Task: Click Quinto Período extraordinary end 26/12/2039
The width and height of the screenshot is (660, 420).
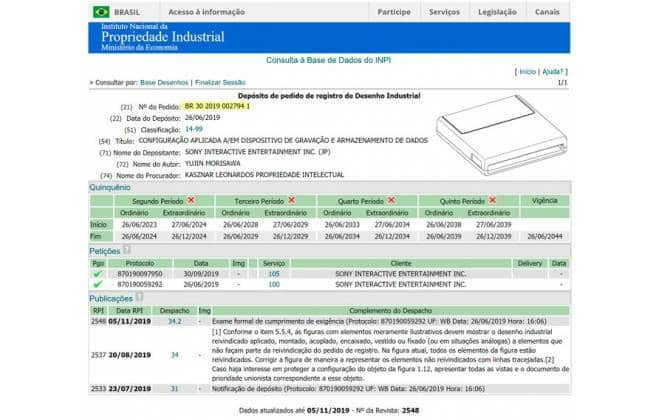Action: 494,237
